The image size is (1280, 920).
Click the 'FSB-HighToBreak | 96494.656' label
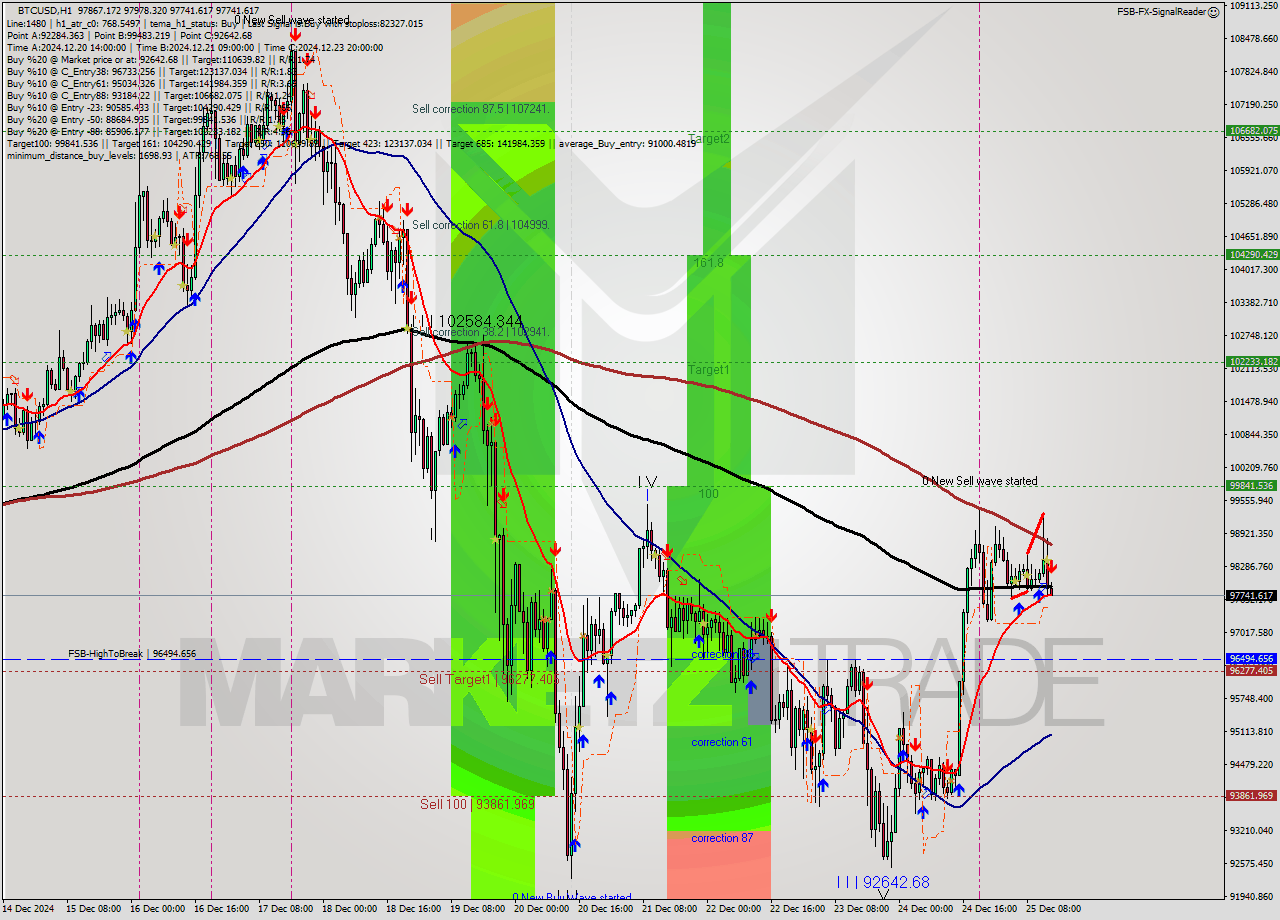132,654
